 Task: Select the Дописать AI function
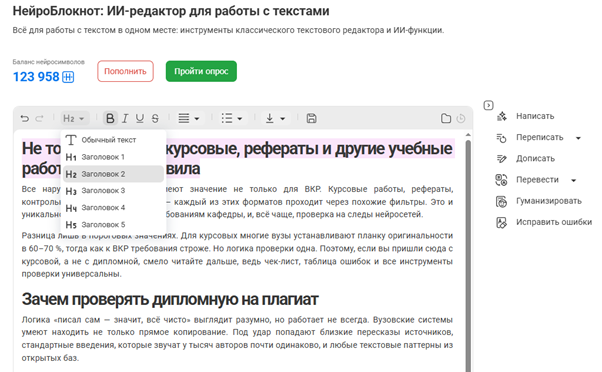click(535, 158)
